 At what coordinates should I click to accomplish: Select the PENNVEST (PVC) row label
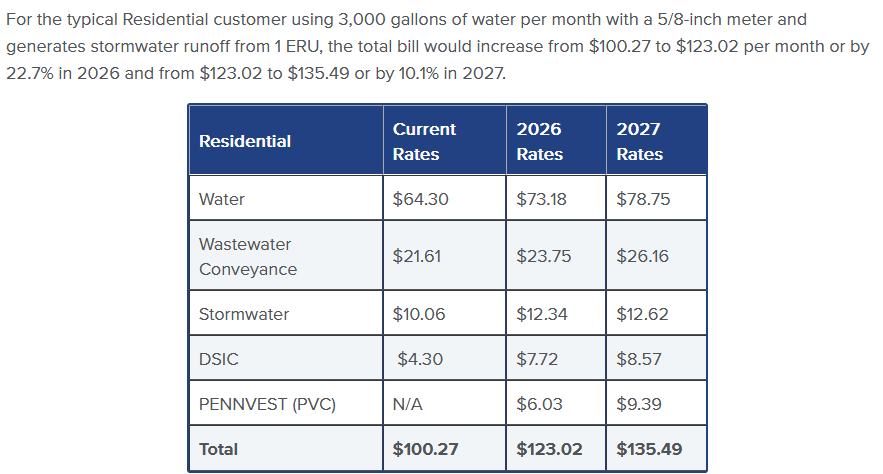click(x=267, y=404)
